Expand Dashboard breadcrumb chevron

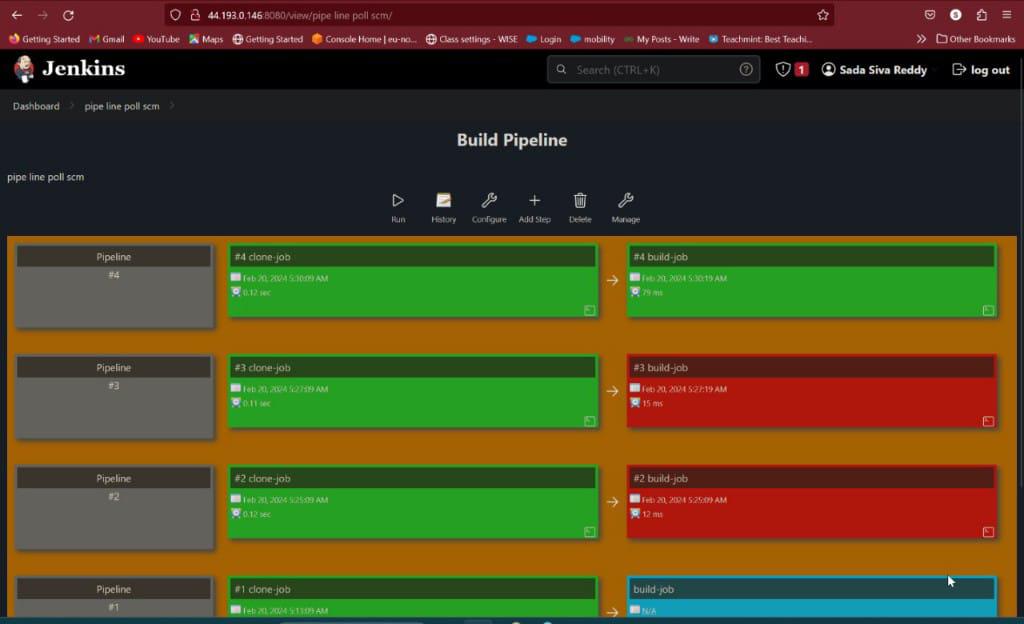(x=72, y=106)
